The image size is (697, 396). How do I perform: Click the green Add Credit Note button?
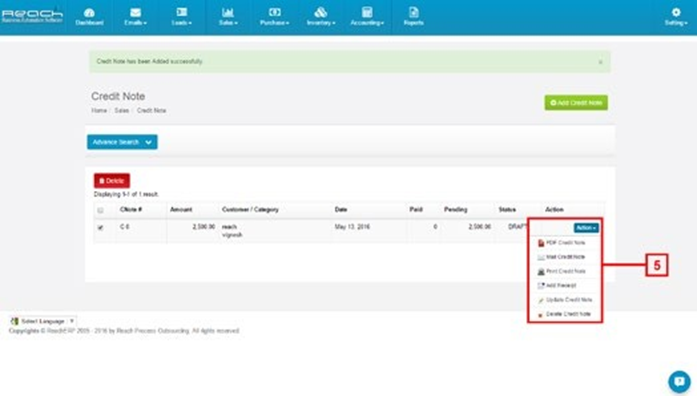click(x=576, y=103)
